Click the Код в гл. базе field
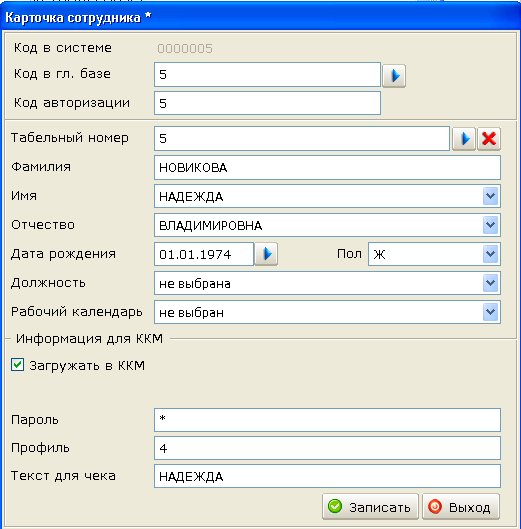Image resolution: width=521 pixels, height=529 pixels. pos(268,74)
